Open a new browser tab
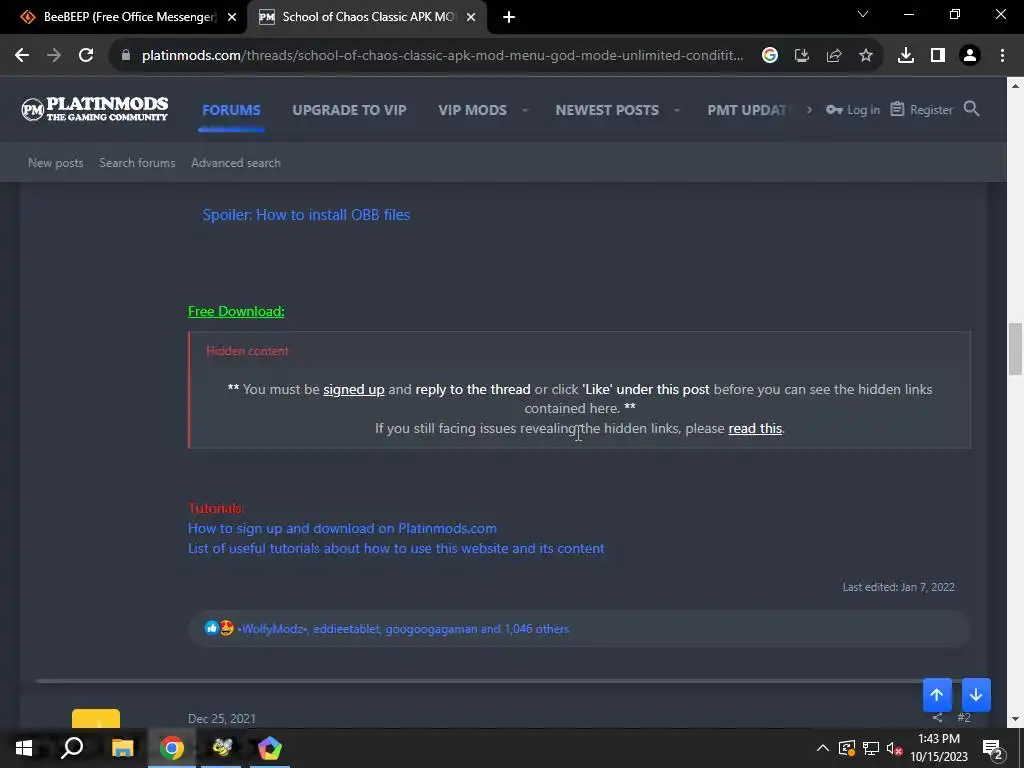 (509, 17)
